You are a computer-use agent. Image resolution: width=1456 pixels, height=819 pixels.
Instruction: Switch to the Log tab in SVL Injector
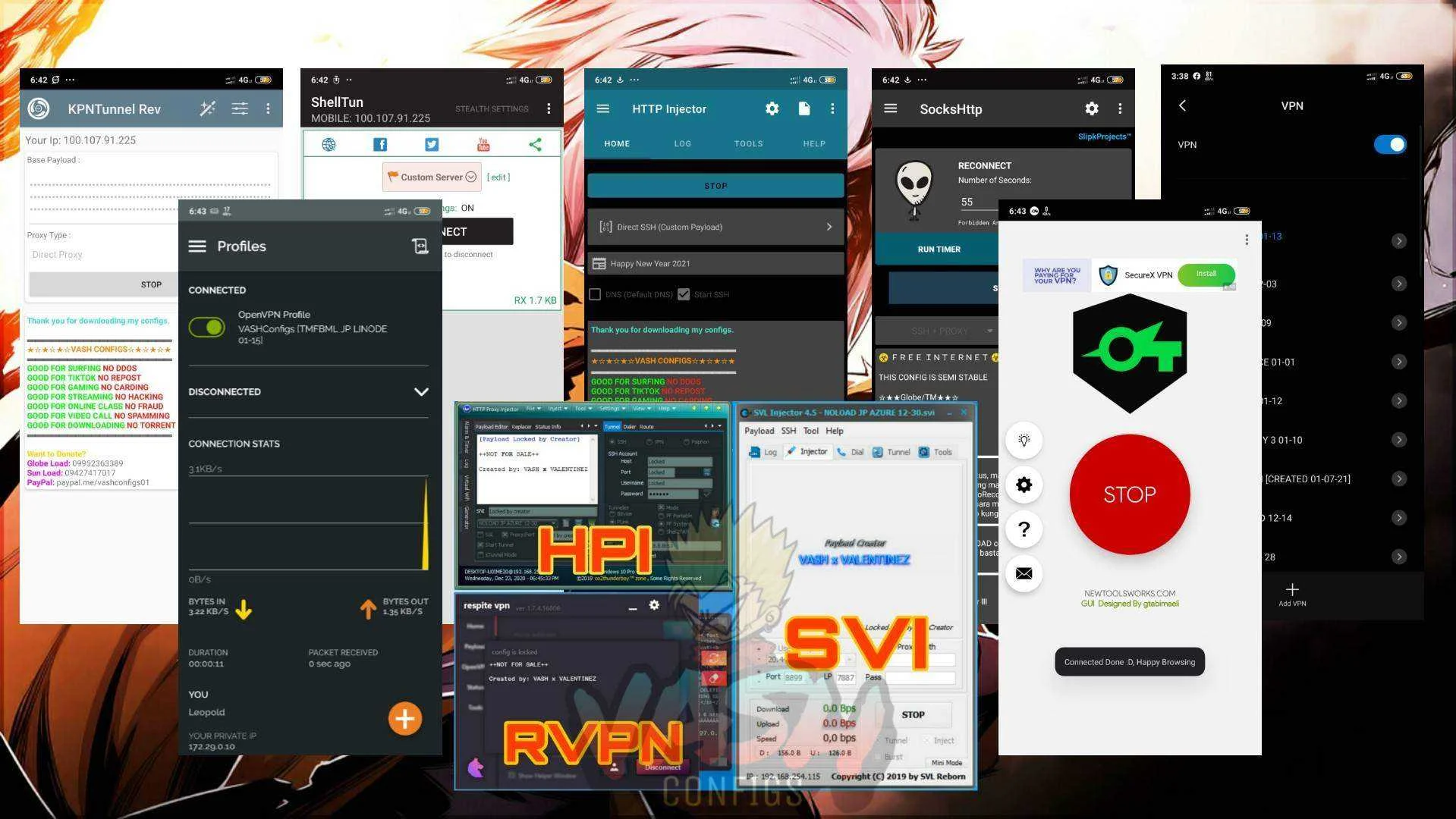pyautogui.click(x=763, y=452)
